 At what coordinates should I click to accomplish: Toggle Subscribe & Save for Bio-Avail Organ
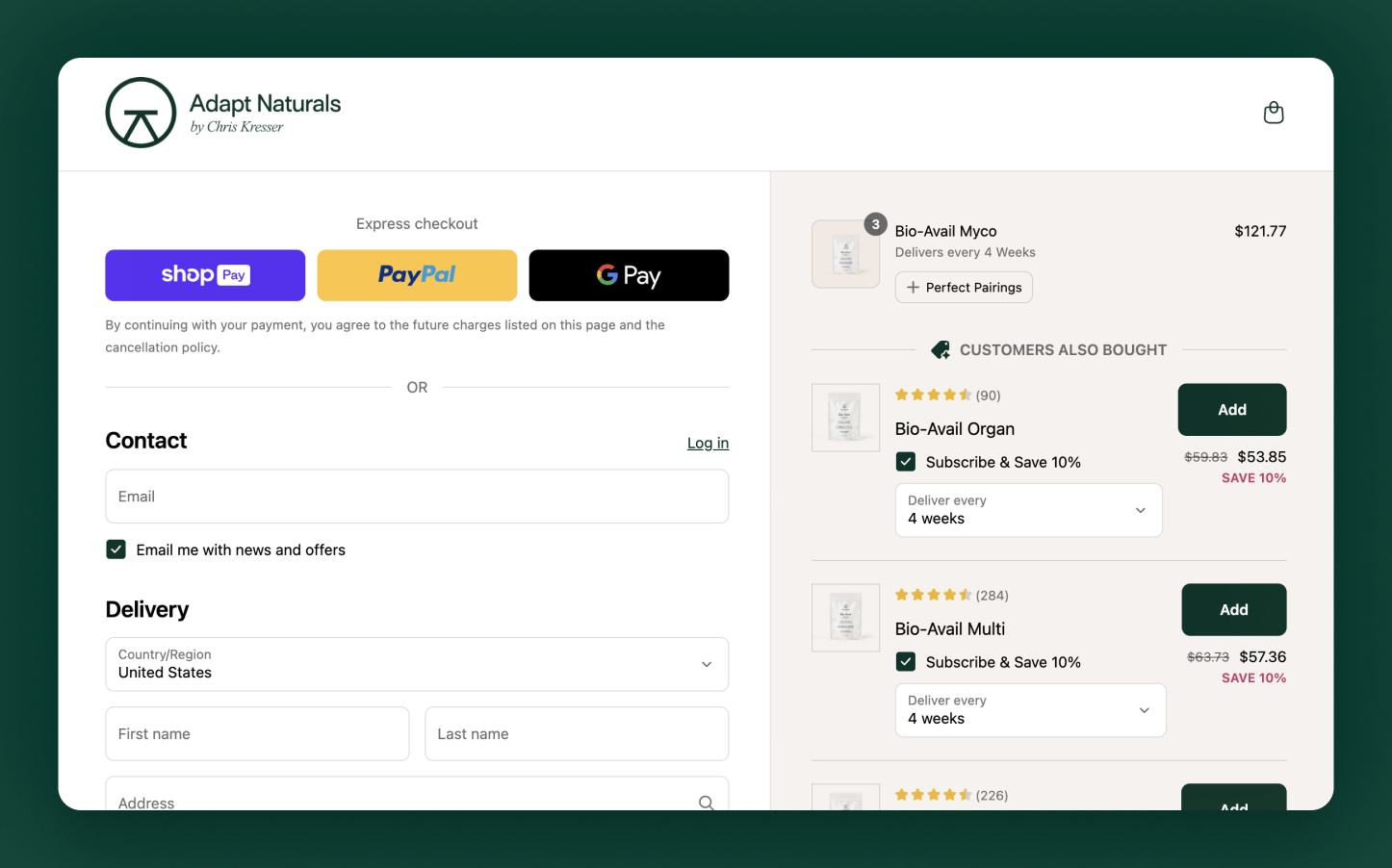tap(906, 462)
